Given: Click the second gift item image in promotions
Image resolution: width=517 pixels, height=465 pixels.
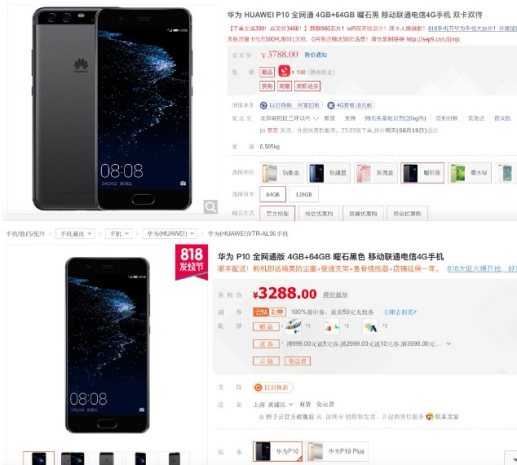Looking at the screenshot, I should tap(332, 327).
